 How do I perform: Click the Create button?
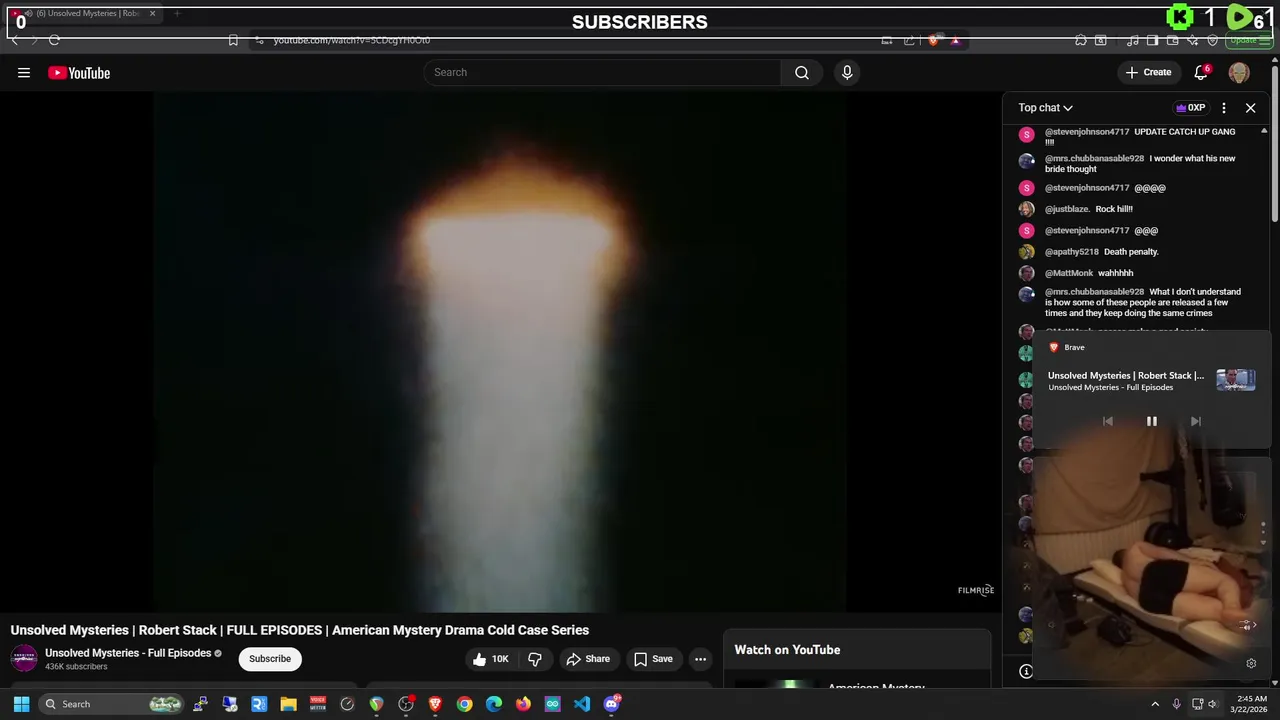(1148, 72)
